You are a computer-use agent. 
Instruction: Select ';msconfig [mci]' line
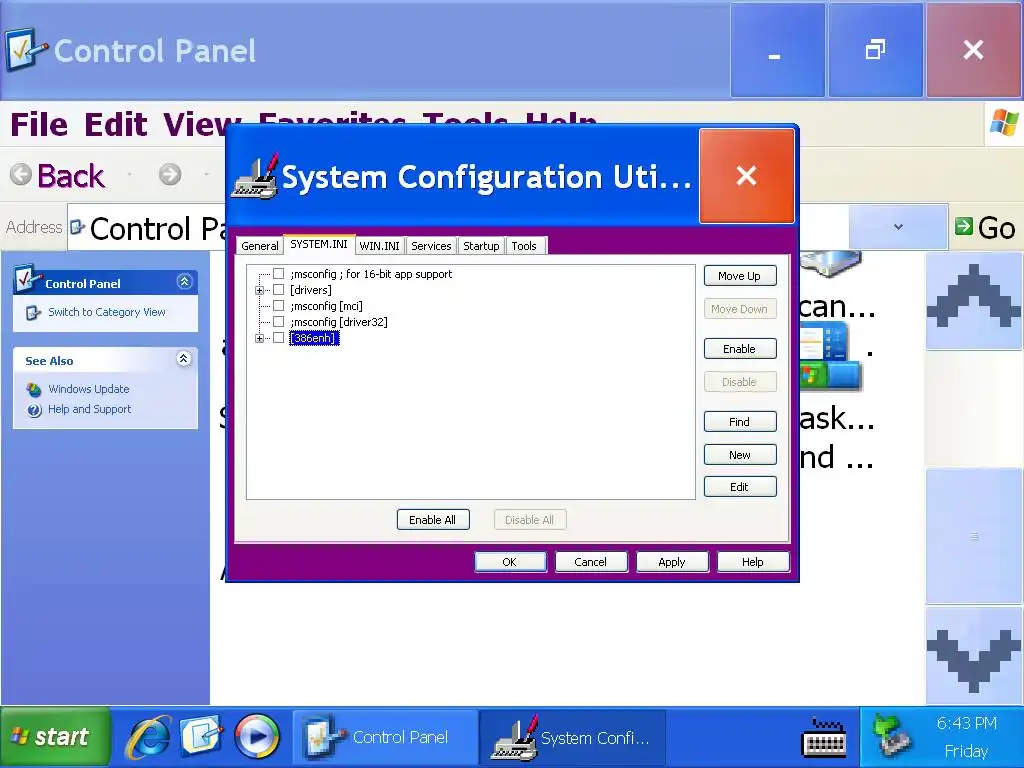pyautogui.click(x=327, y=306)
